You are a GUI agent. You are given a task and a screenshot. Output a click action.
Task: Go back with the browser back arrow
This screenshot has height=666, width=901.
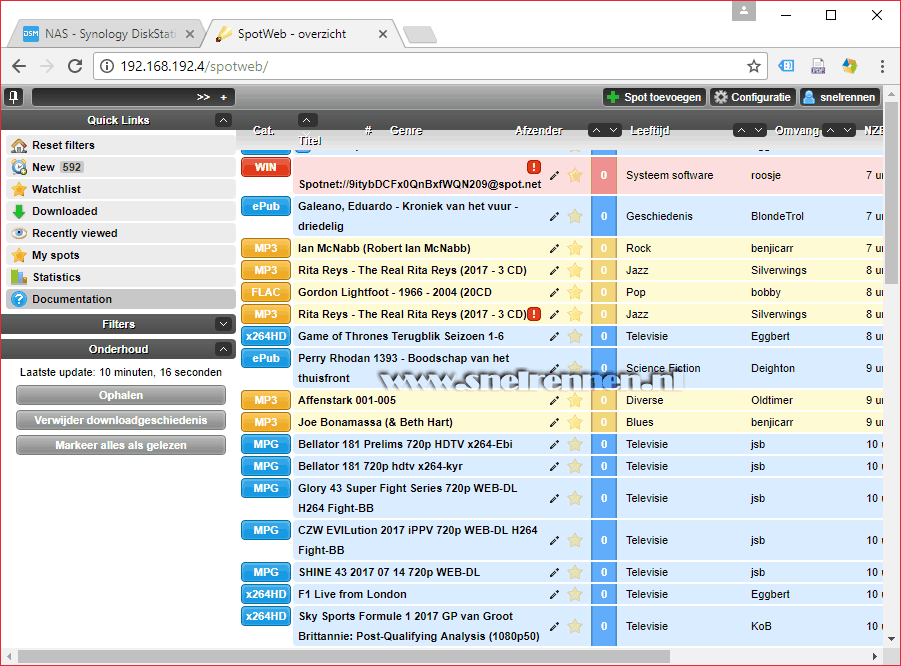click(19, 67)
